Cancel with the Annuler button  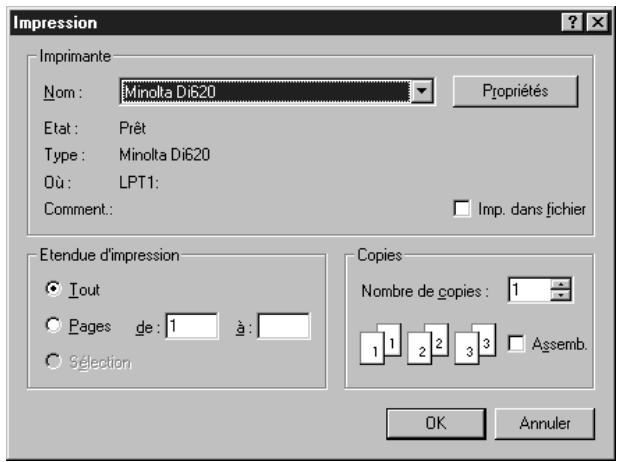(545, 423)
